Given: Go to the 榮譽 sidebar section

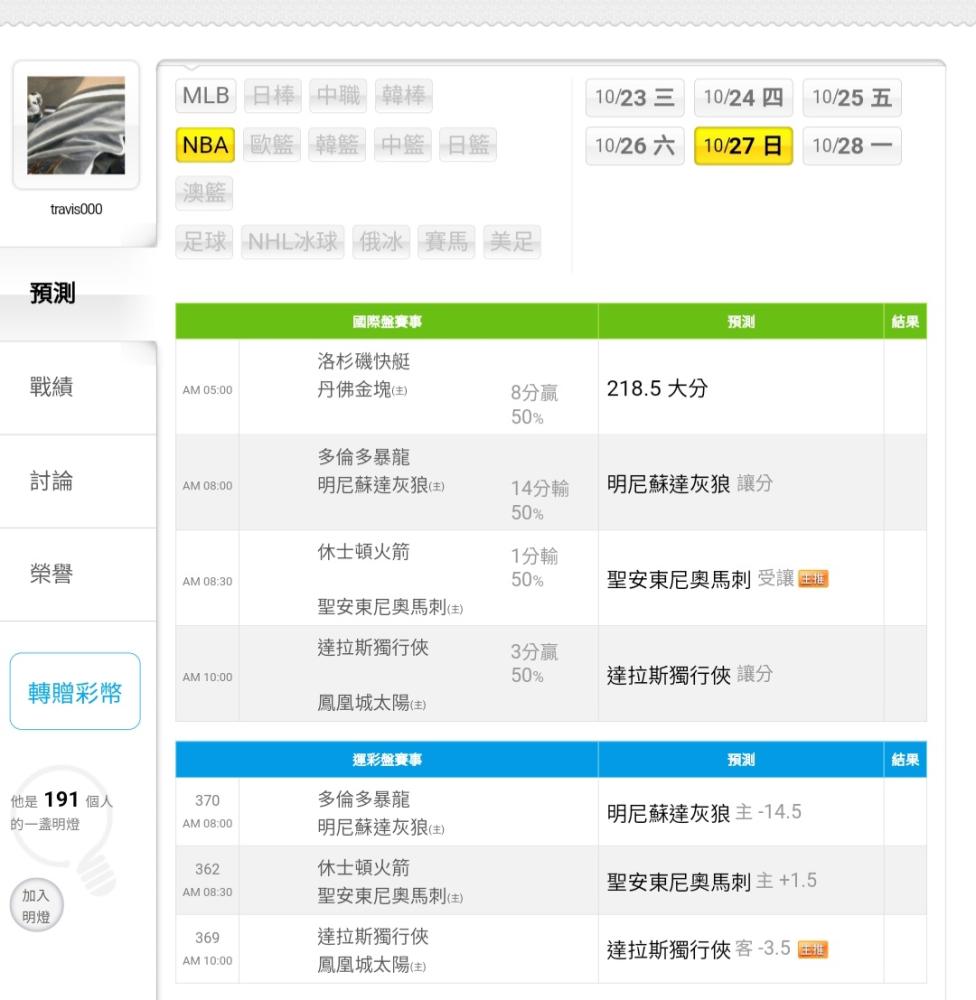Looking at the screenshot, I should [x=54, y=575].
